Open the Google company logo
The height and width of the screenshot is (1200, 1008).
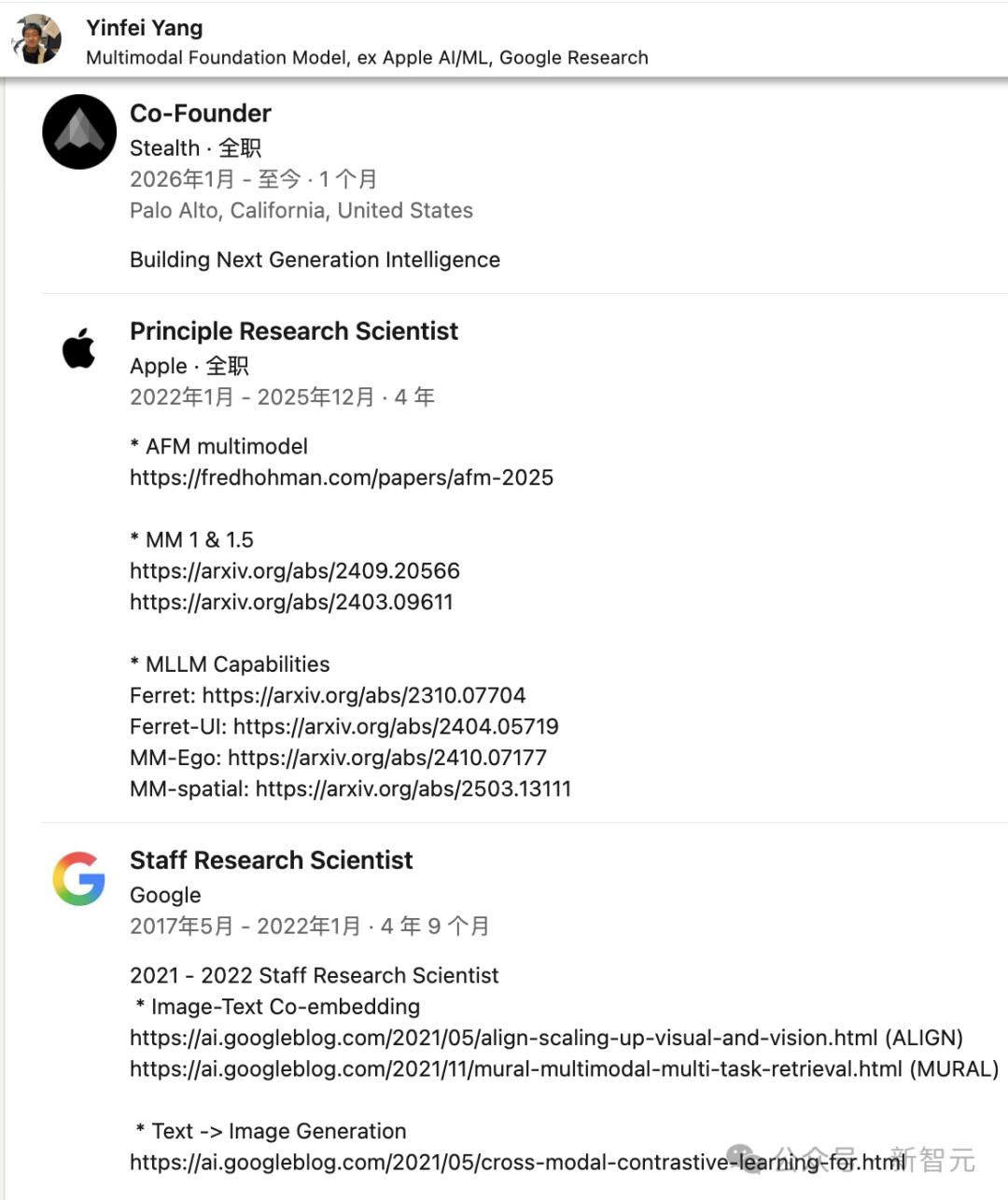(79, 878)
